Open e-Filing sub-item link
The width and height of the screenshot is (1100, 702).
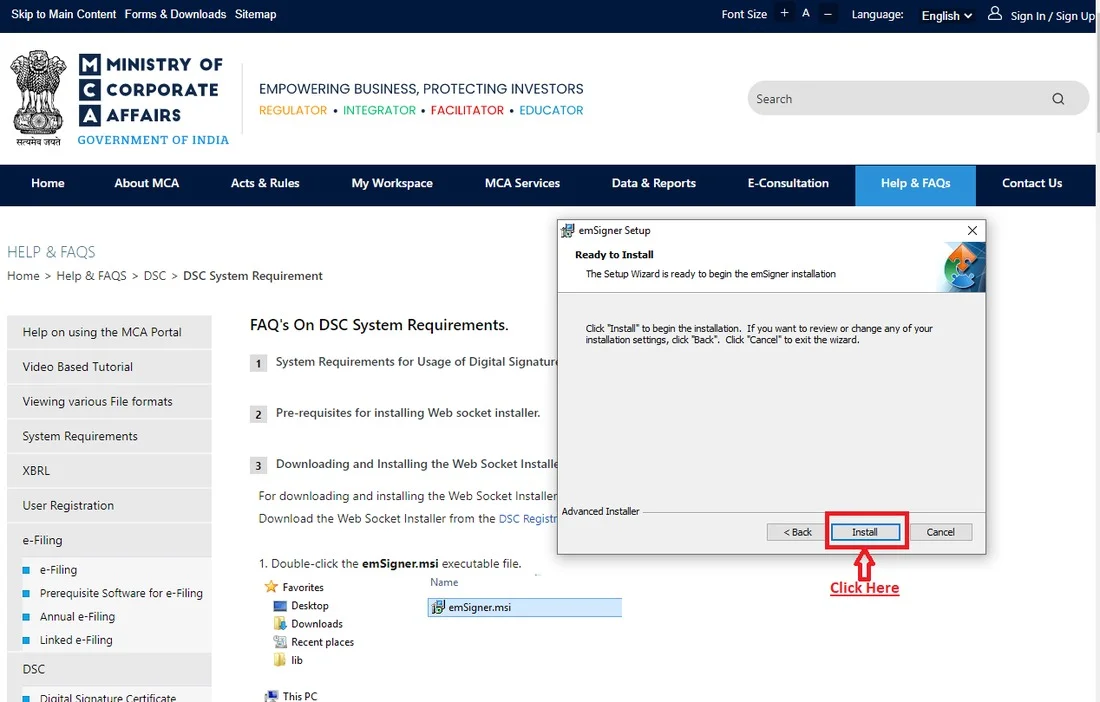point(58,570)
